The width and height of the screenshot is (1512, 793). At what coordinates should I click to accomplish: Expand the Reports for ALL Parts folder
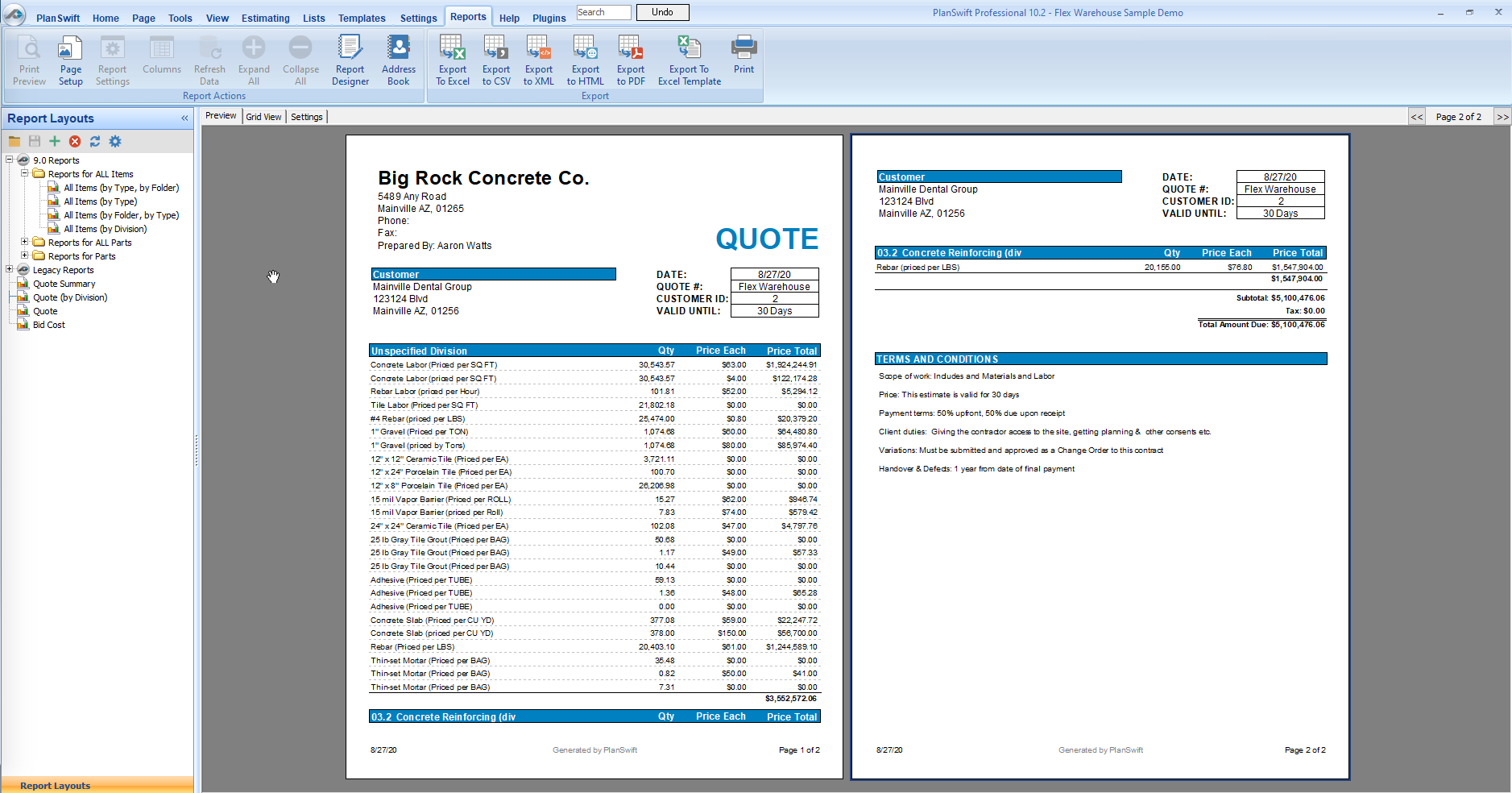coord(24,242)
